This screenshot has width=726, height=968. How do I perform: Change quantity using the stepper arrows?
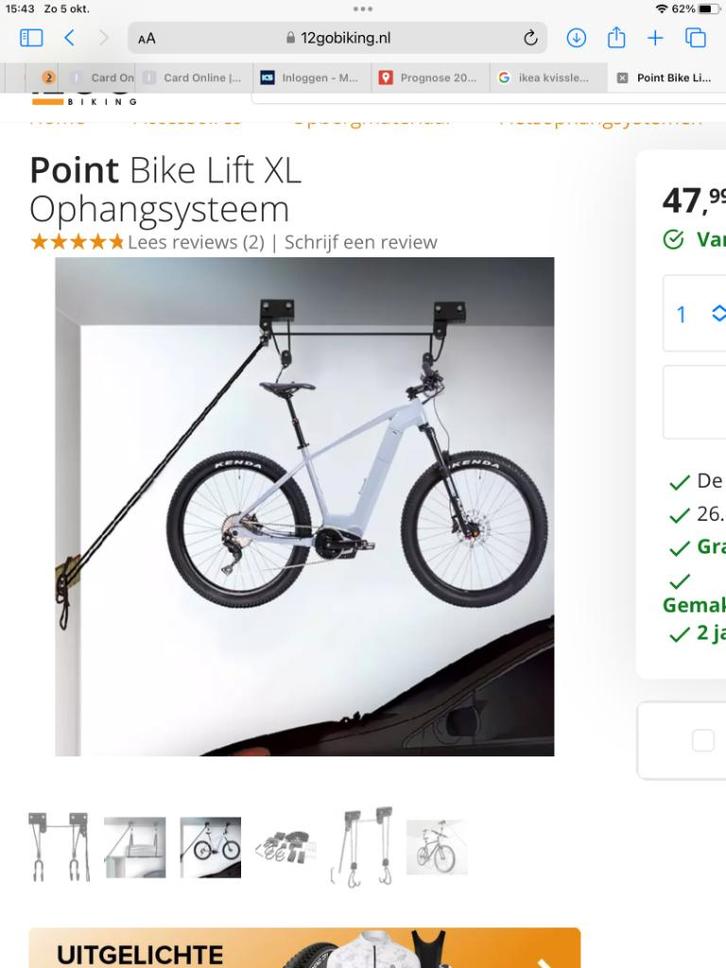717,314
